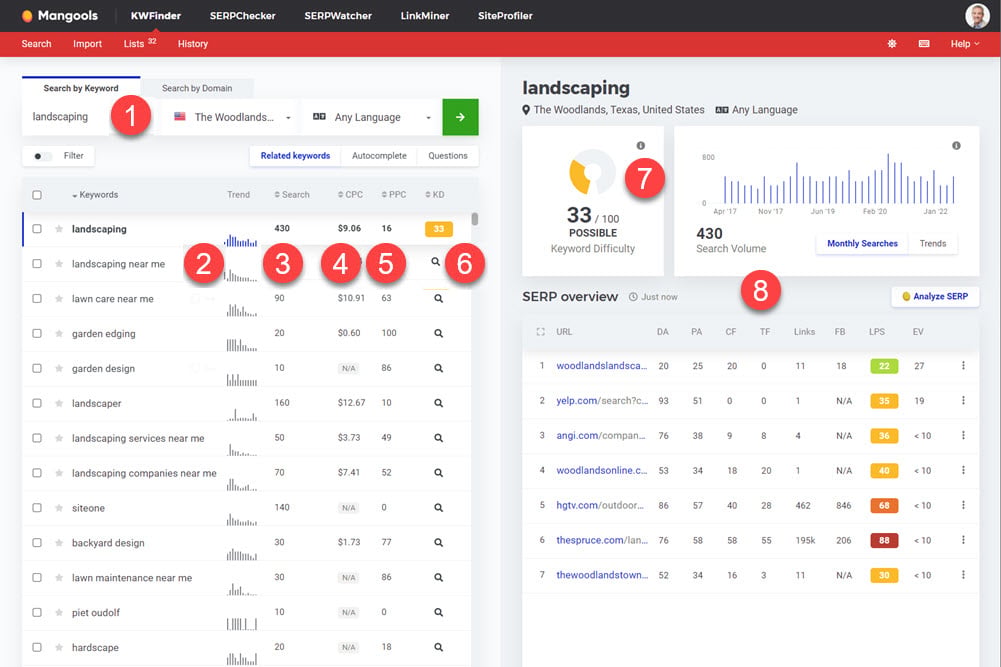
Task: Click the KD magnifier for 'backyard design'
Action: [439, 543]
